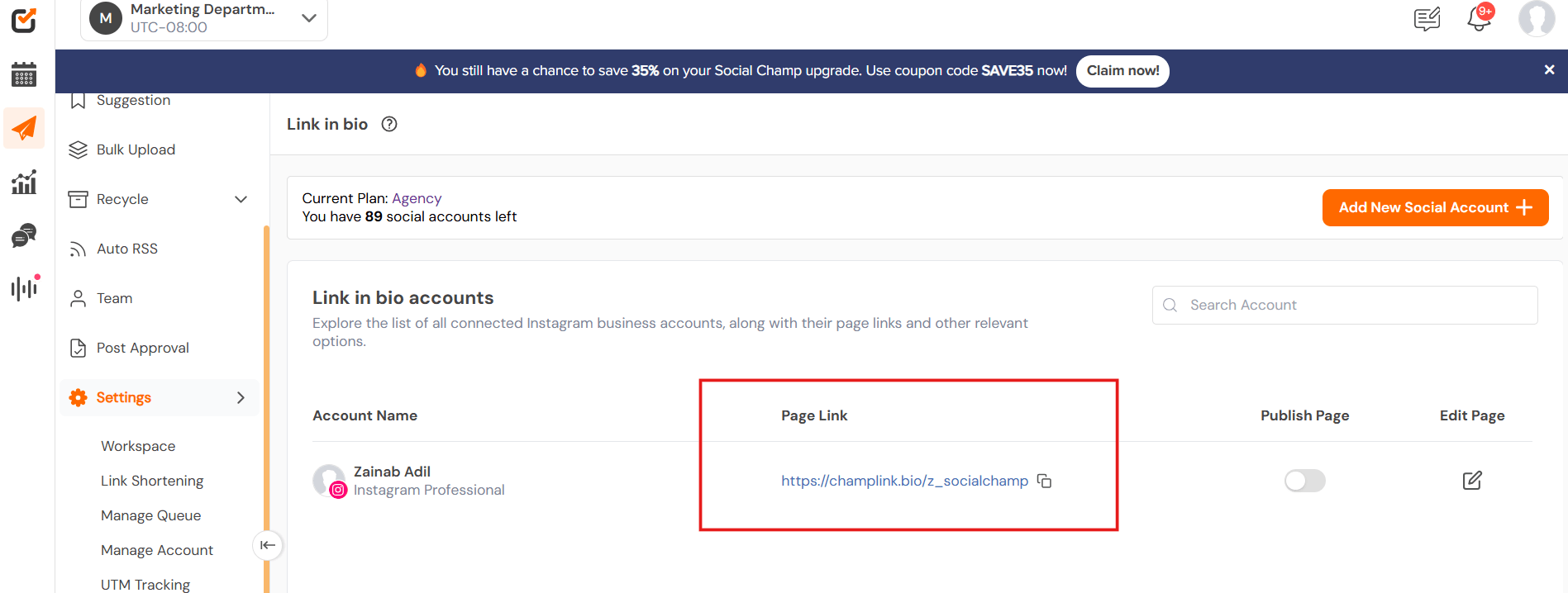1568x593 pixels.
Task: Click the Team person icon
Action: pyautogui.click(x=79, y=298)
